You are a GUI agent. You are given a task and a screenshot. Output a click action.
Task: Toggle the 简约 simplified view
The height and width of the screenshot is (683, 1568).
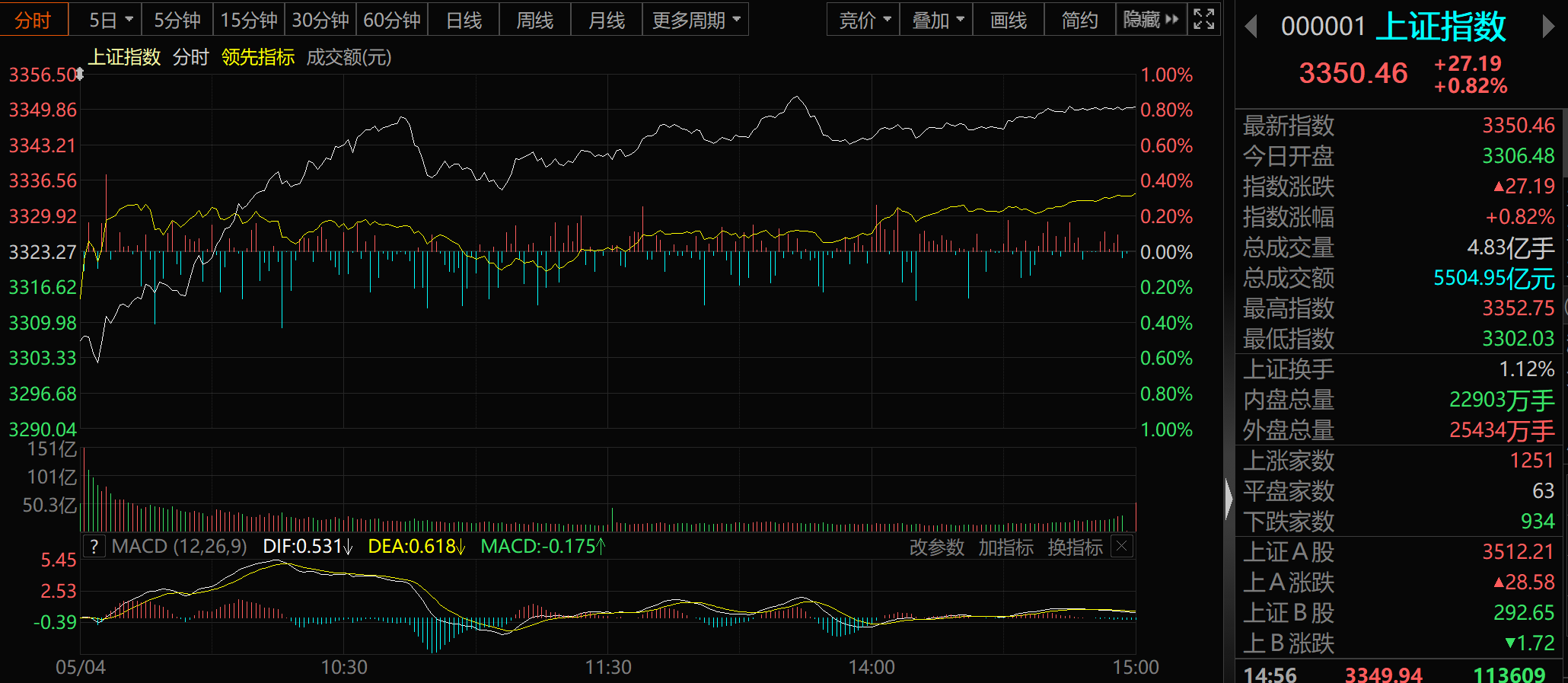pos(1079,20)
